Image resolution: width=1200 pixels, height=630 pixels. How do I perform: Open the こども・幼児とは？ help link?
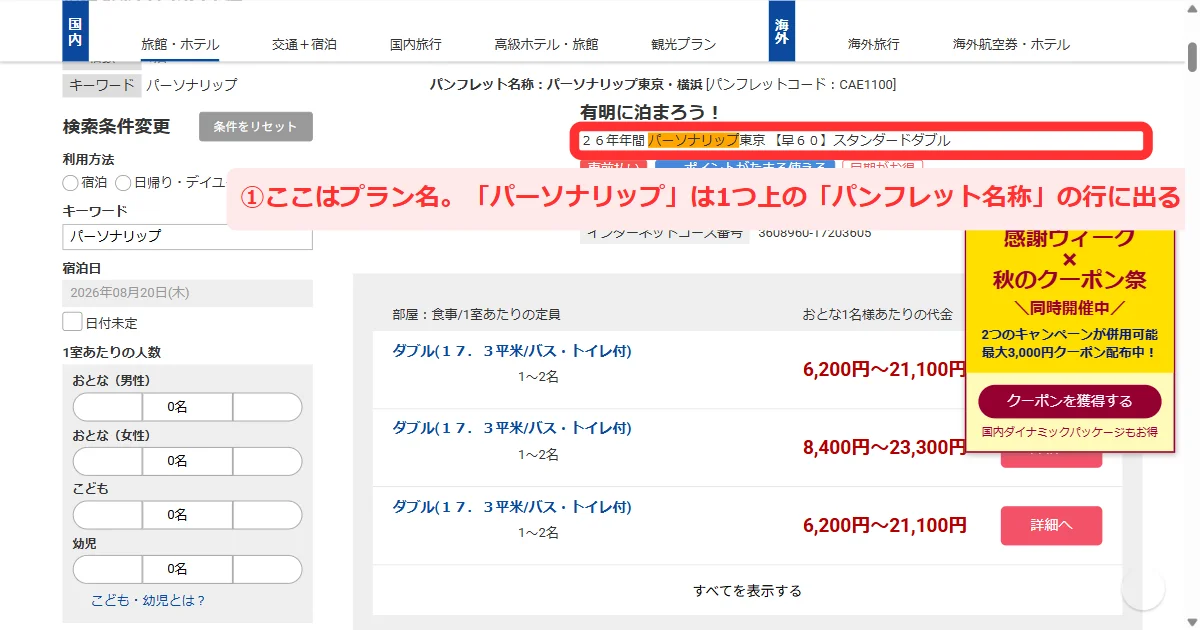148,601
